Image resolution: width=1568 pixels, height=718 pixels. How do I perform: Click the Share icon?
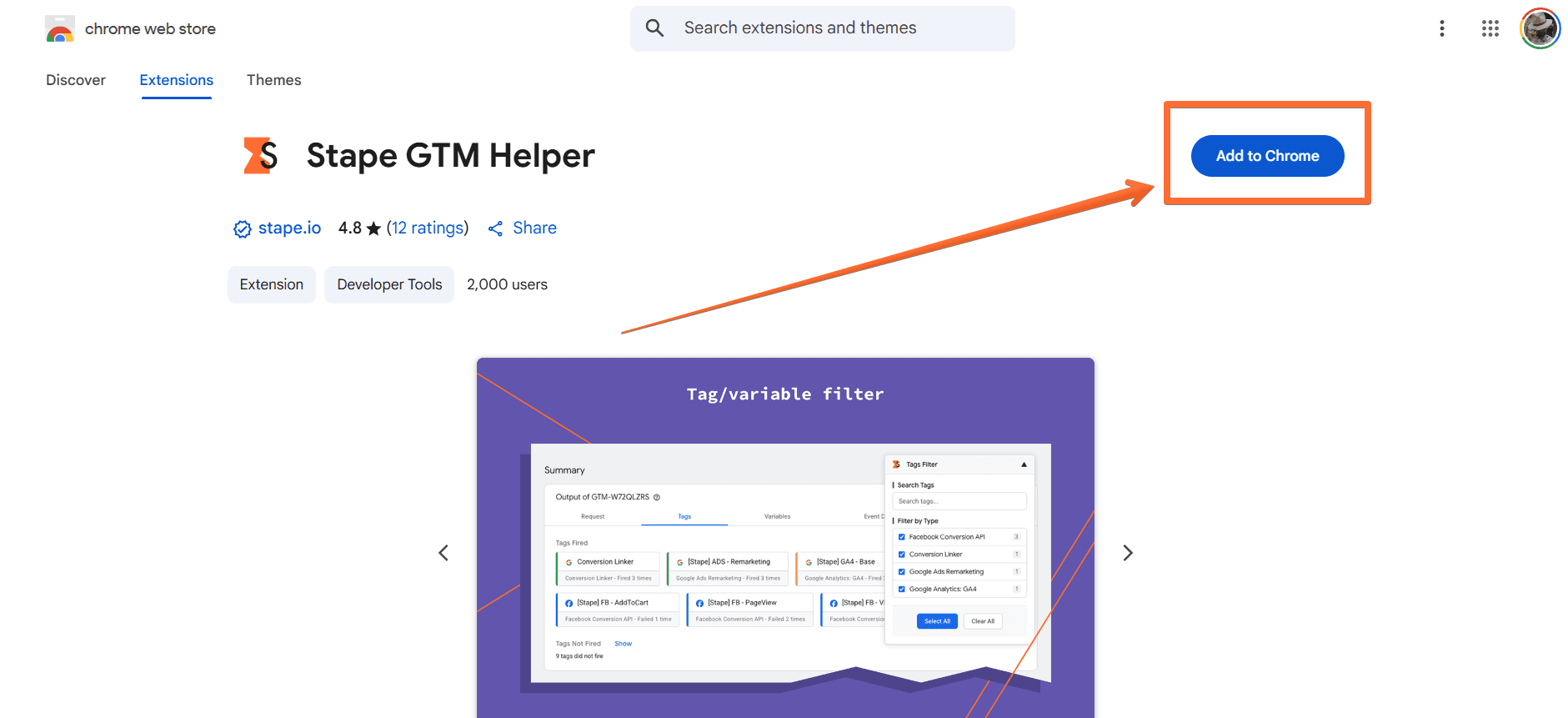(495, 229)
